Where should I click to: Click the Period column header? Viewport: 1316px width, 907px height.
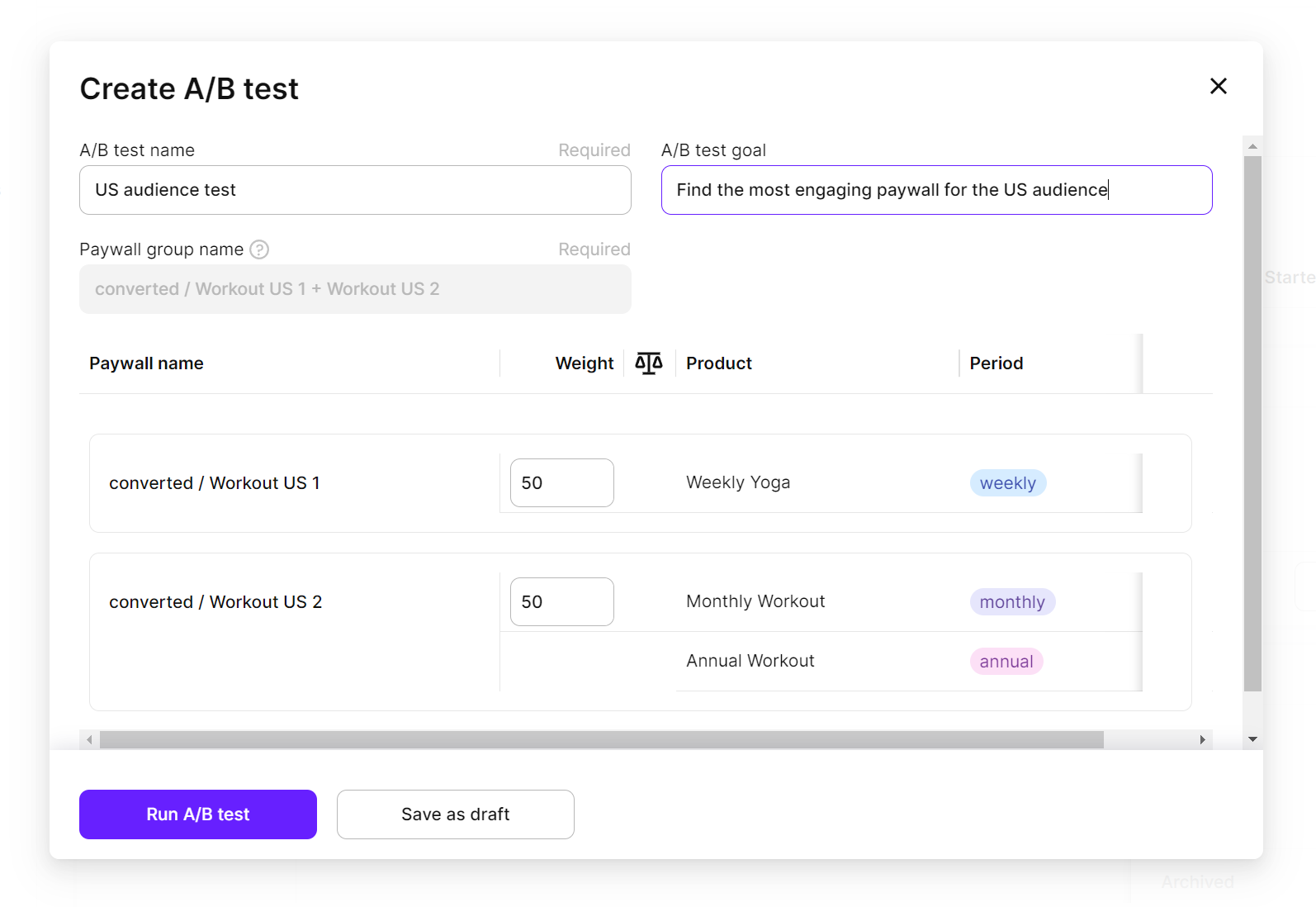996,363
